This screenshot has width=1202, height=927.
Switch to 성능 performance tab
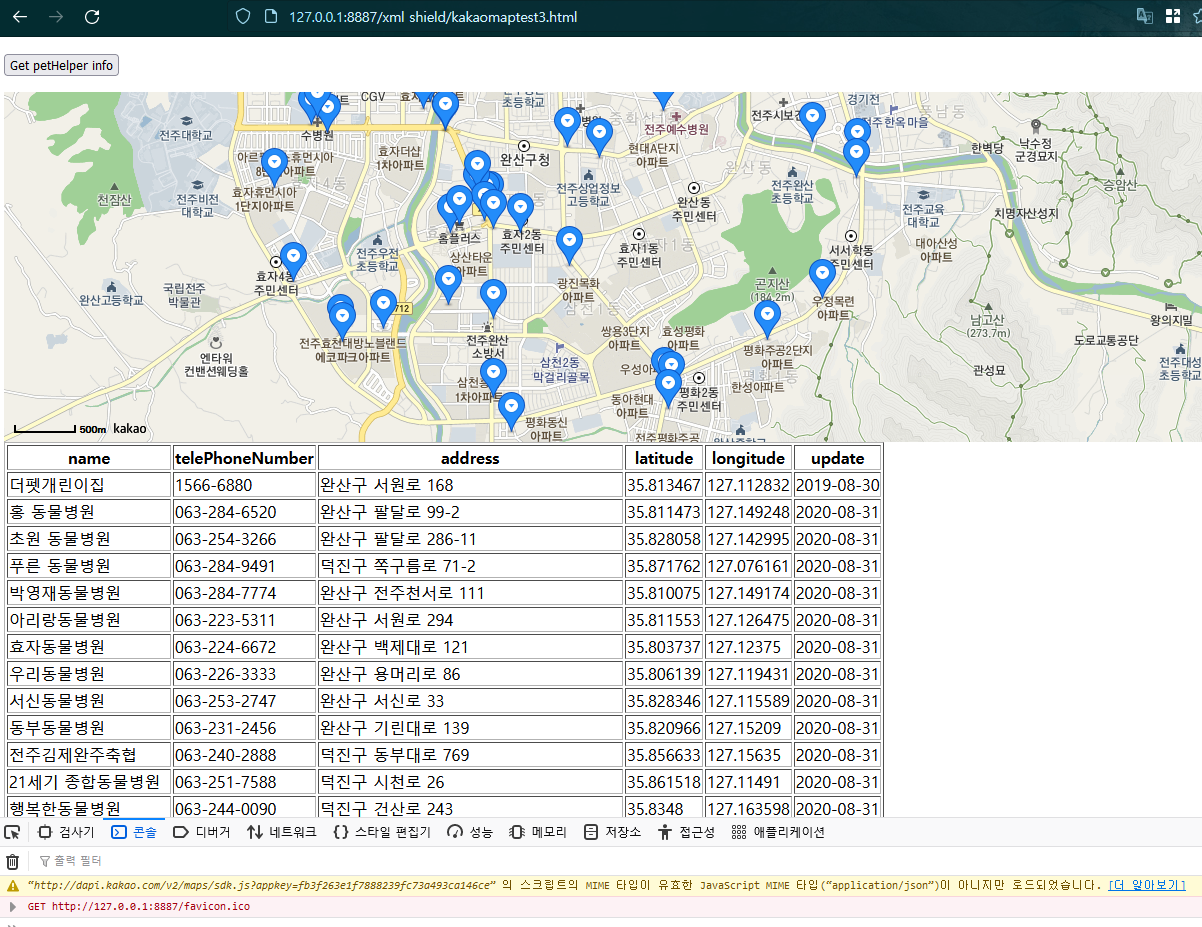(x=471, y=832)
